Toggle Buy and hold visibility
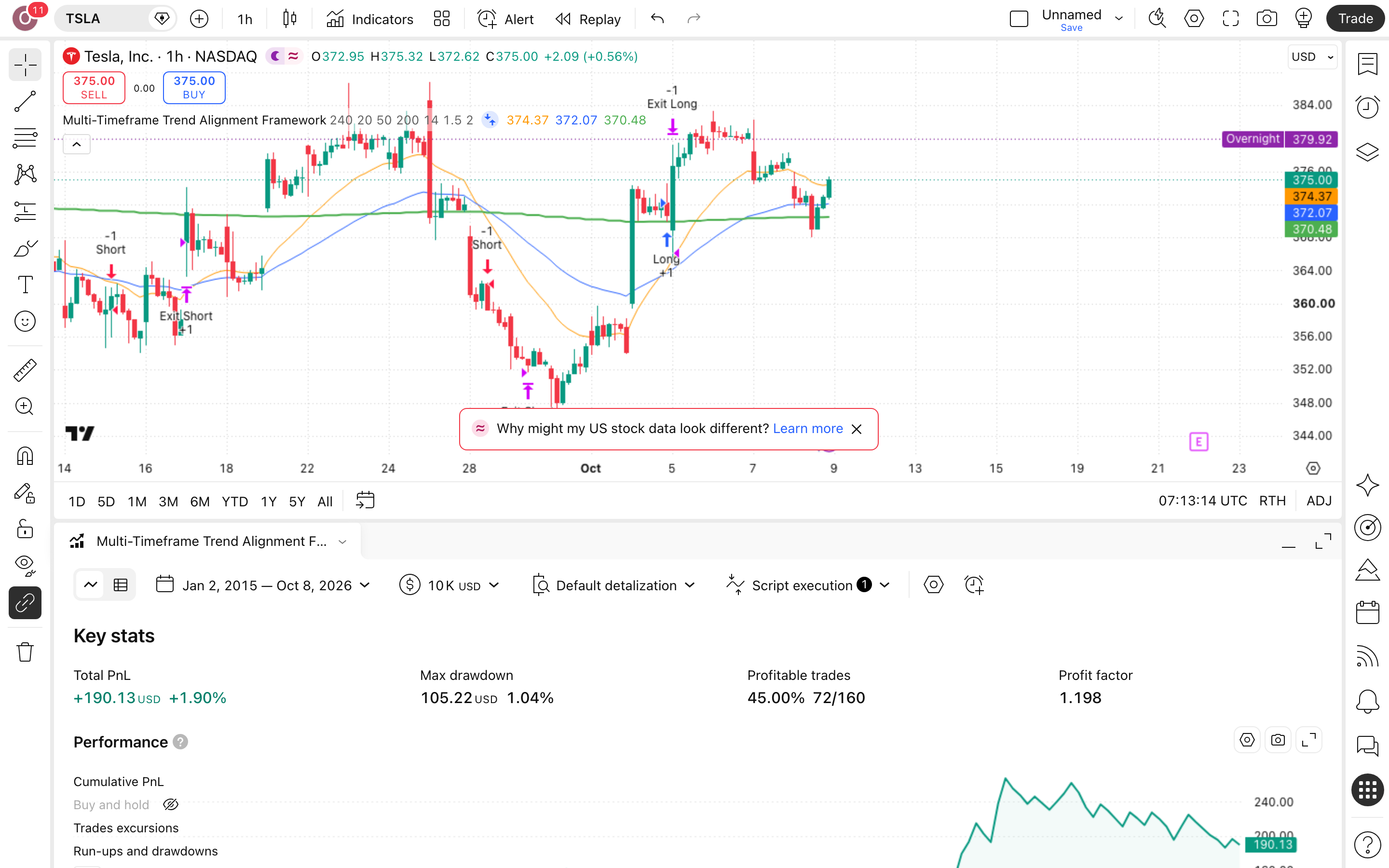 (170, 805)
